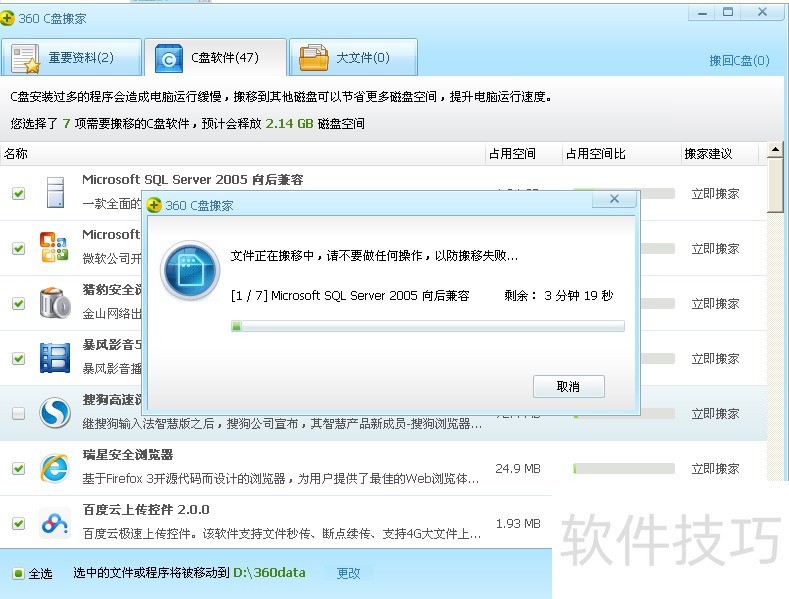789x599 pixels.
Task: Open the 大文件(0) tab
Action: pyautogui.click(x=344, y=58)
